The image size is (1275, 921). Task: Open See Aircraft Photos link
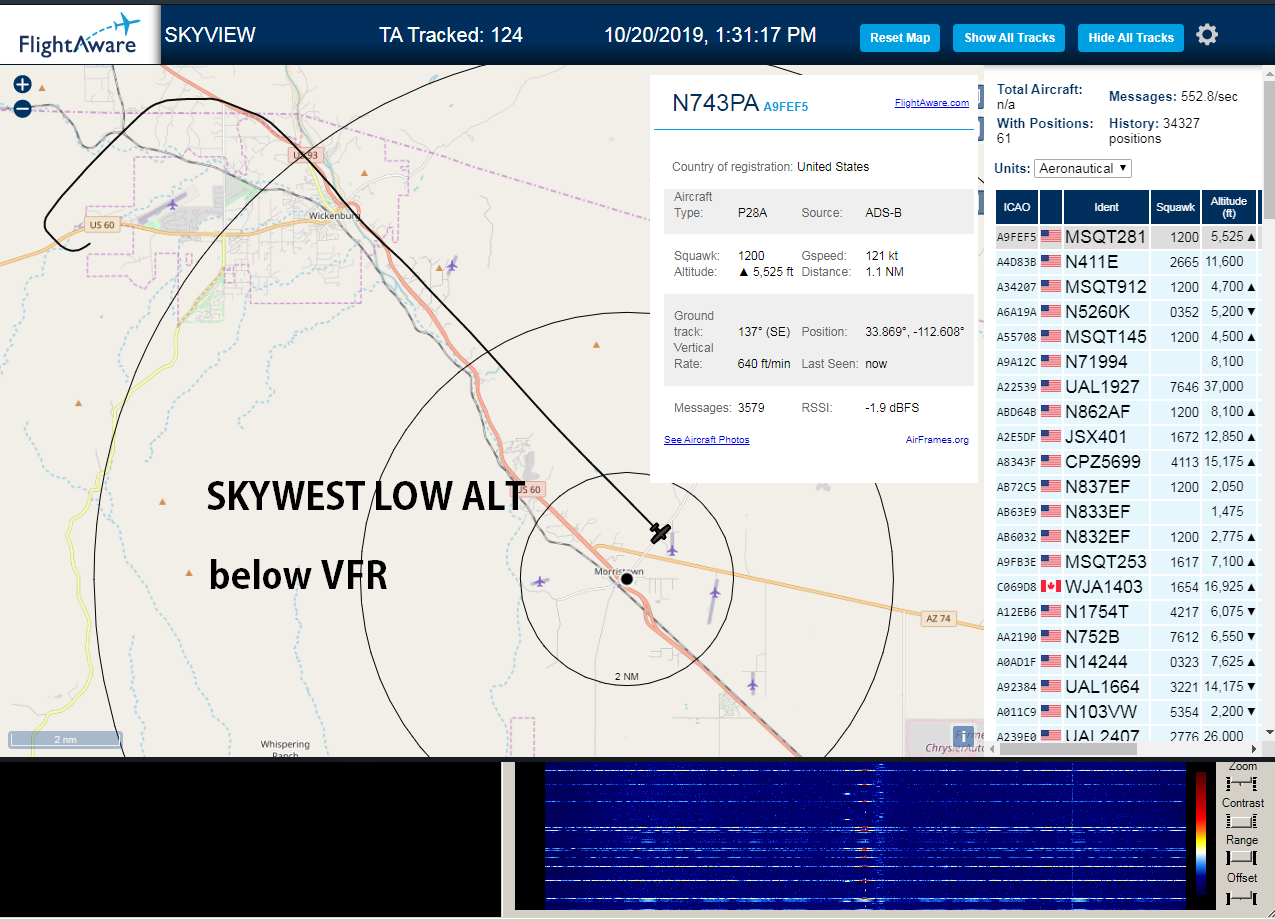[x=706, y=440]
